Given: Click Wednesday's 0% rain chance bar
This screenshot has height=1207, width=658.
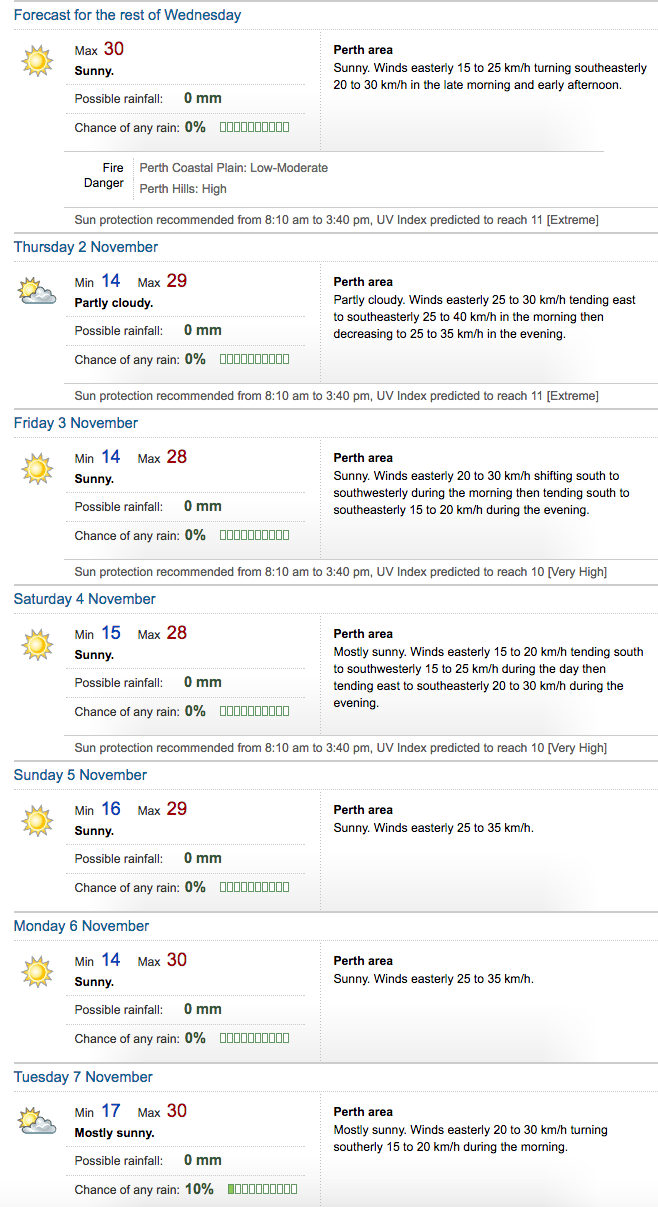Looking at the screenshot, I should 255,127.
